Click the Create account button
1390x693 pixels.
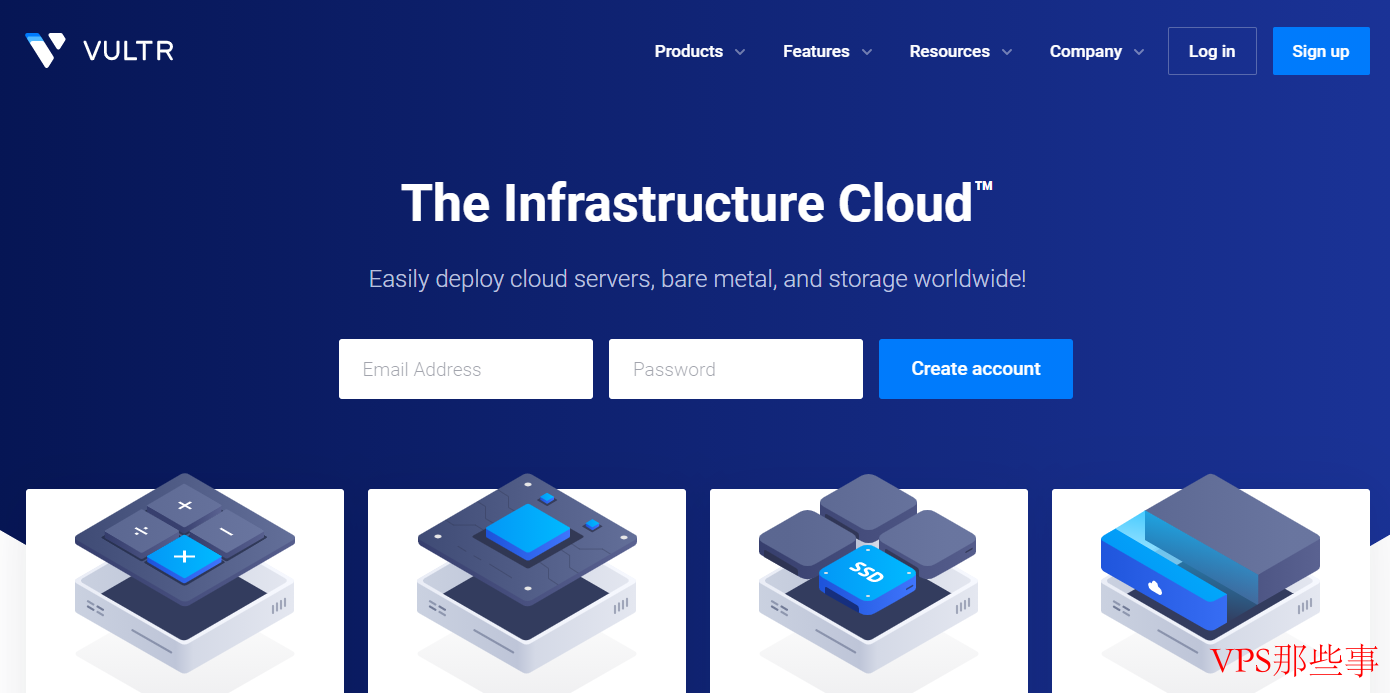[x=976, y=369]
